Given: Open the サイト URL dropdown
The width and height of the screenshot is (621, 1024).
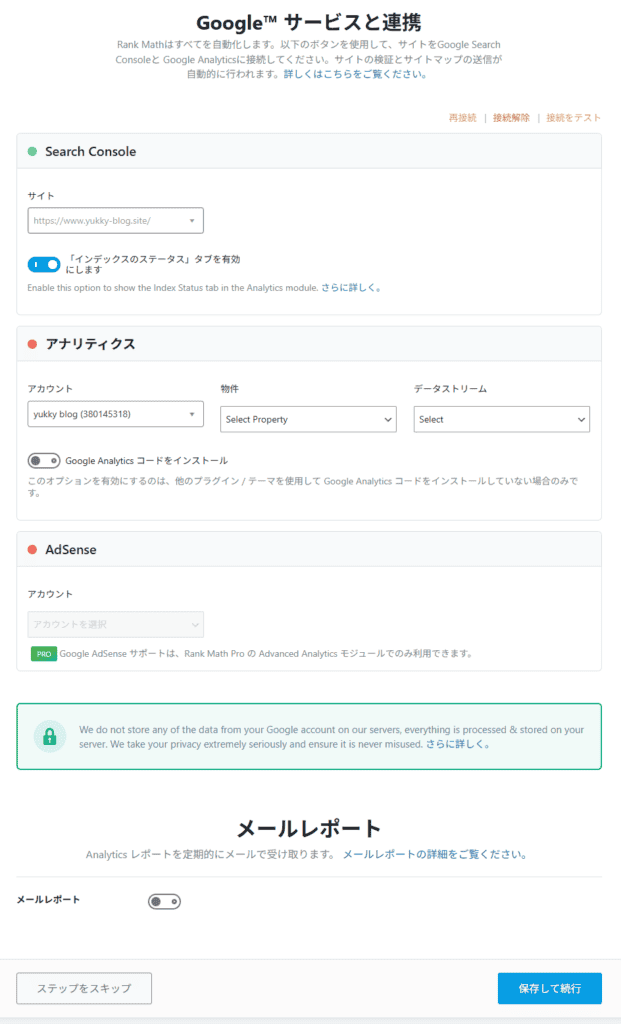Looking at the screenshot, I should [x=115, y=220].
